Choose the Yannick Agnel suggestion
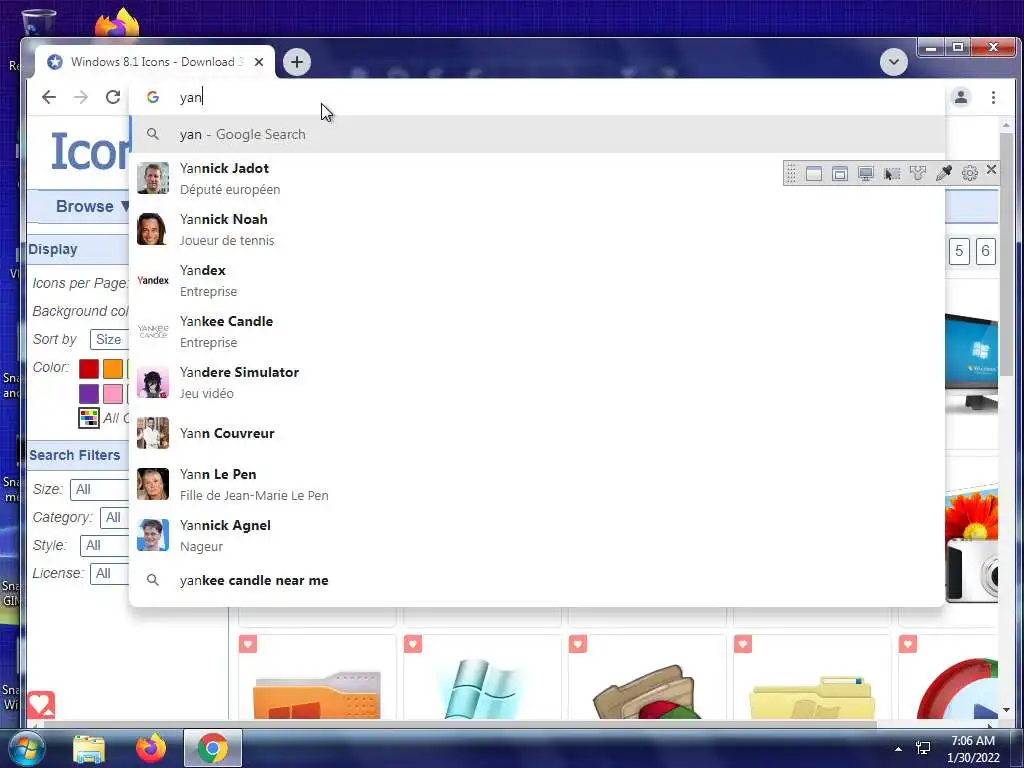Viewport: 1024px width, 768px height. (537, 535)
